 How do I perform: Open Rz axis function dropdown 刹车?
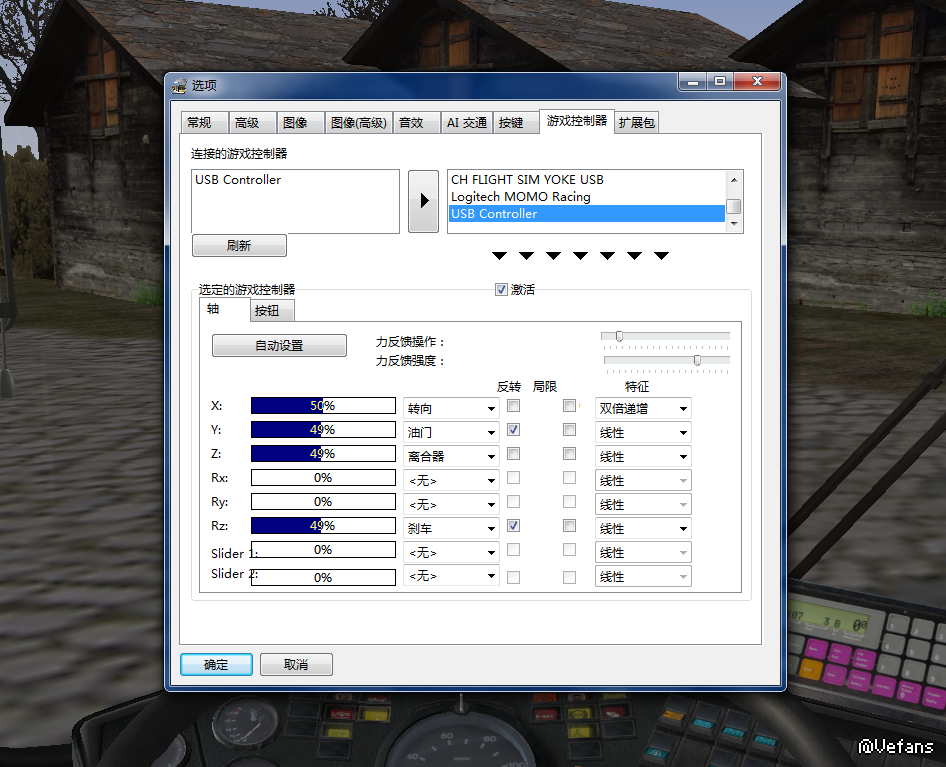click(451, 529)
